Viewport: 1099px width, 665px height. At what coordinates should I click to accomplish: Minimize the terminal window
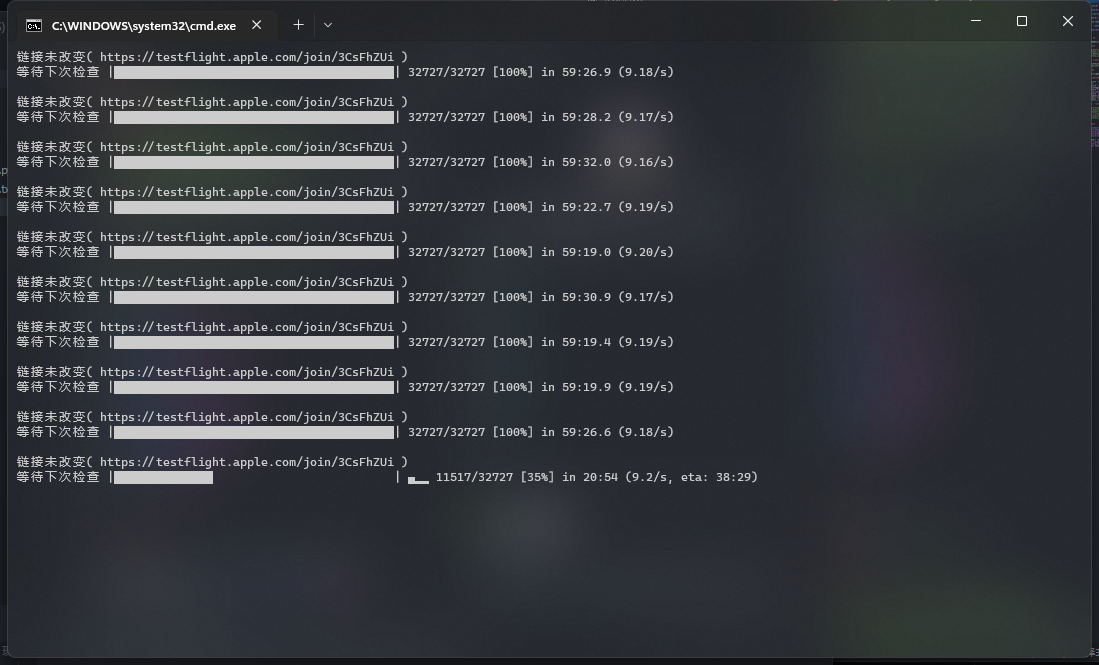click(976, 21)
